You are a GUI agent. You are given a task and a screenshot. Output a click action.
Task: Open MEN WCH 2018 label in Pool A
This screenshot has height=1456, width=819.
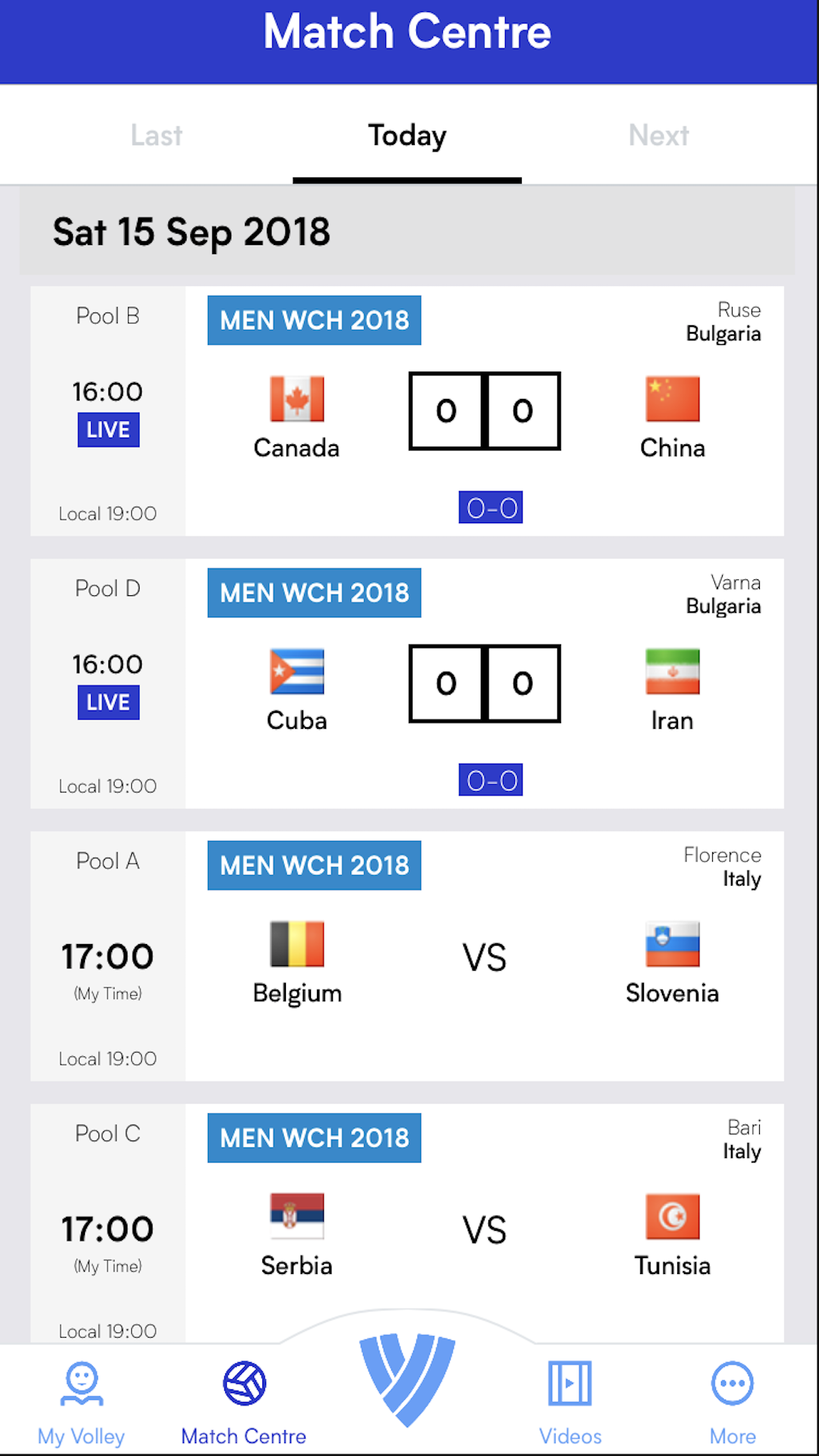(x=314, y=865)
